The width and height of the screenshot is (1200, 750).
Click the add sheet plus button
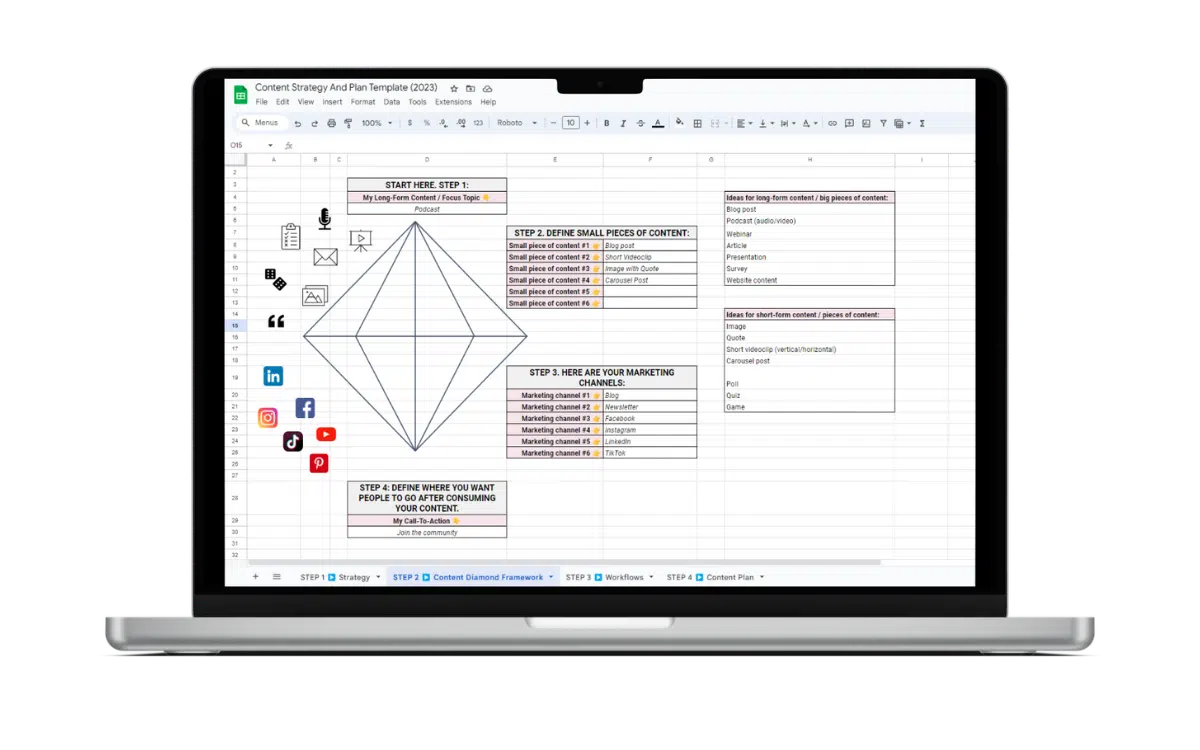255,577
